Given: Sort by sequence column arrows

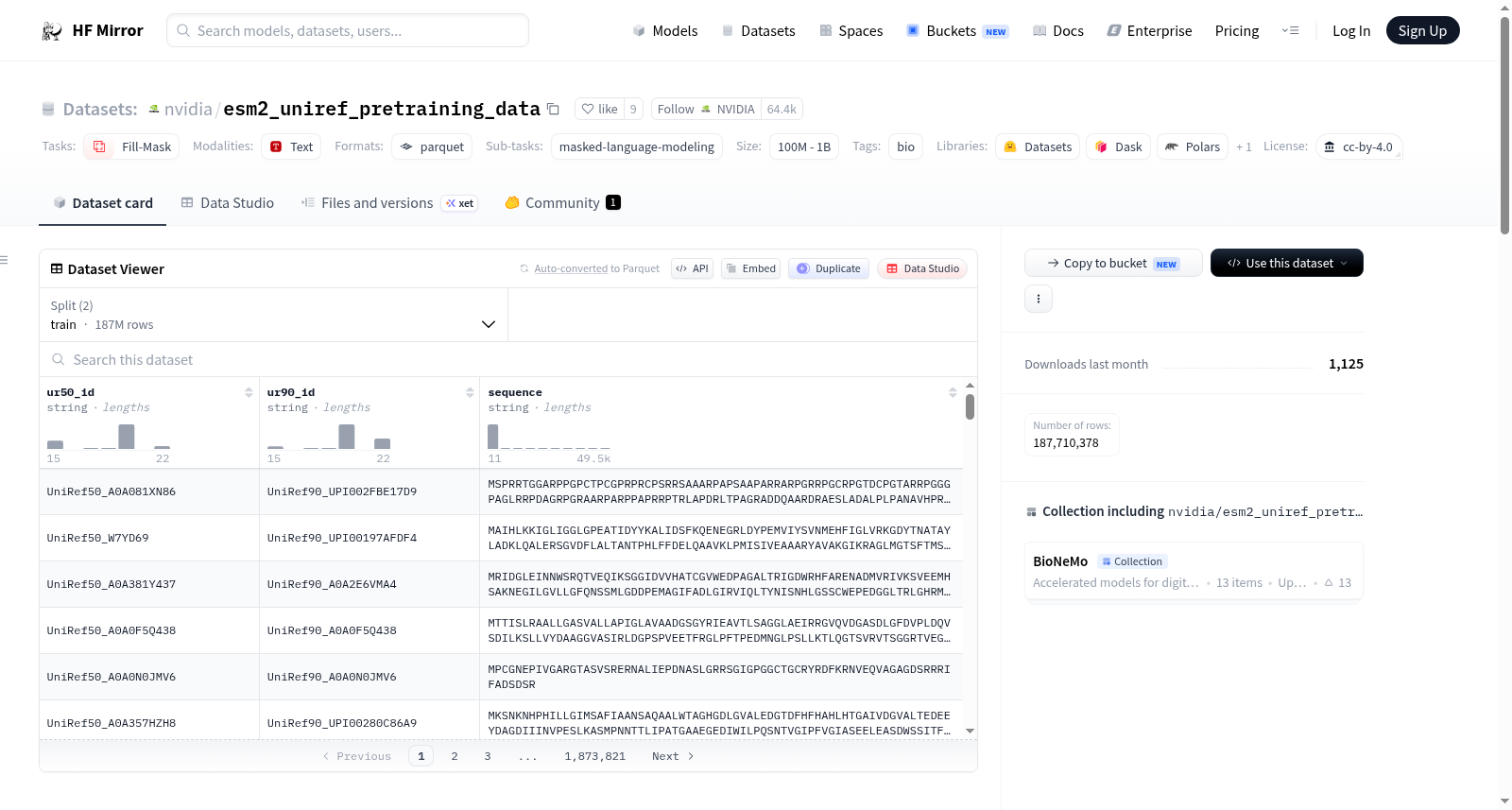Looking at the screenshot, I should coord(953,392).
